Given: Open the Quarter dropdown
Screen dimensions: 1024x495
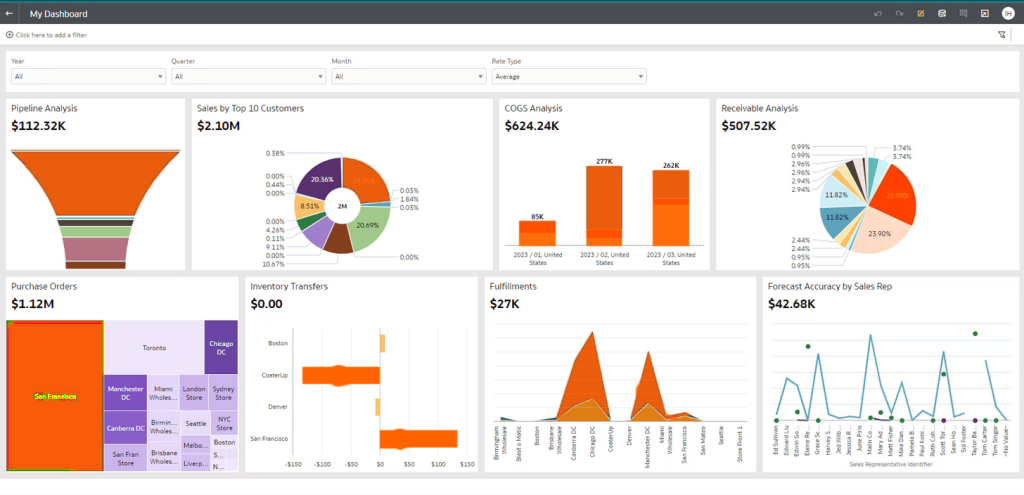Looking at the screenshot, I should pos(248,76).
